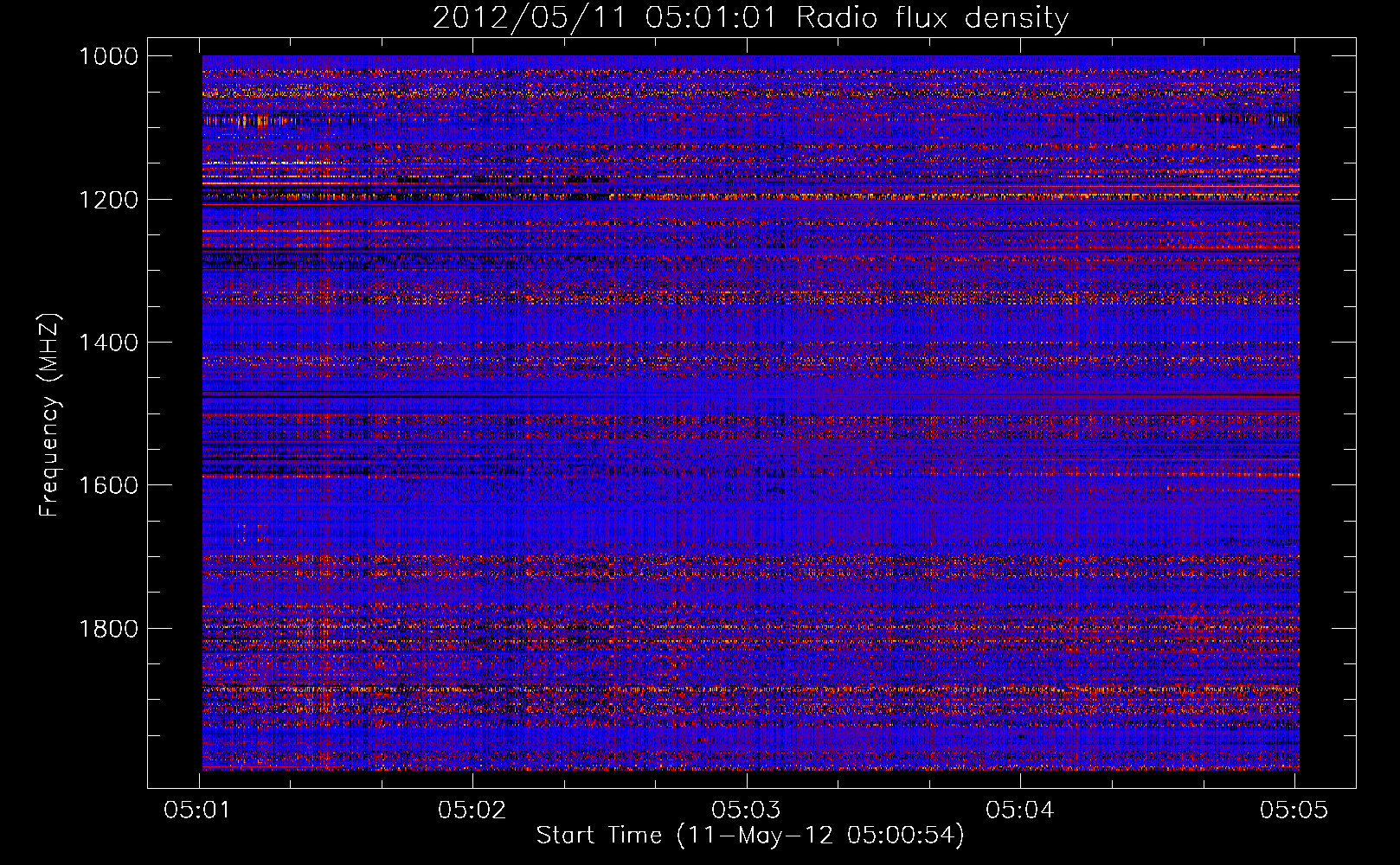
Task: Click the "05:04" time tick label
Action: (x=1020, y=810)
